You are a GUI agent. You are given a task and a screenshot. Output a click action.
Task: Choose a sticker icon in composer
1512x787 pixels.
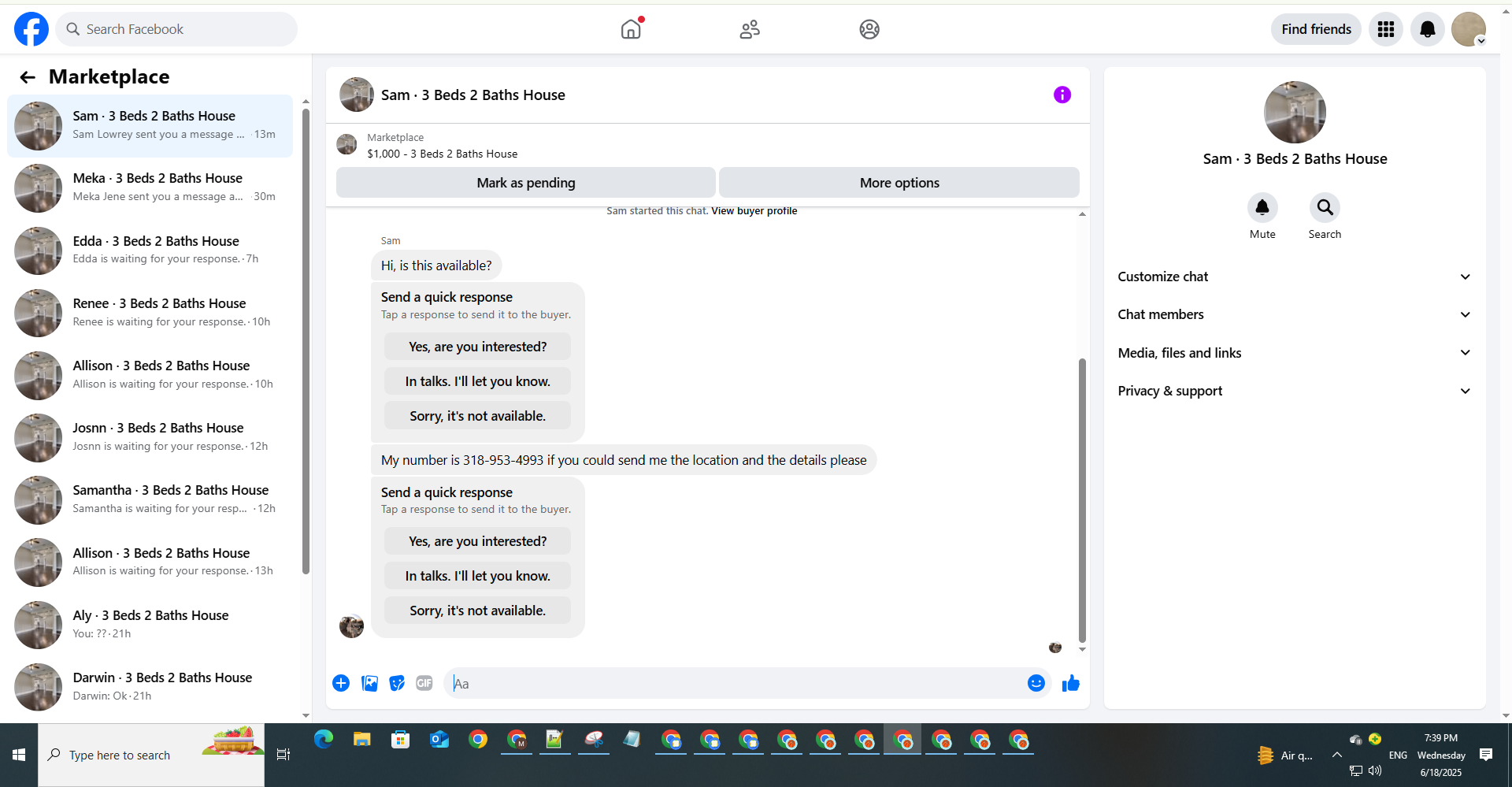397,683
